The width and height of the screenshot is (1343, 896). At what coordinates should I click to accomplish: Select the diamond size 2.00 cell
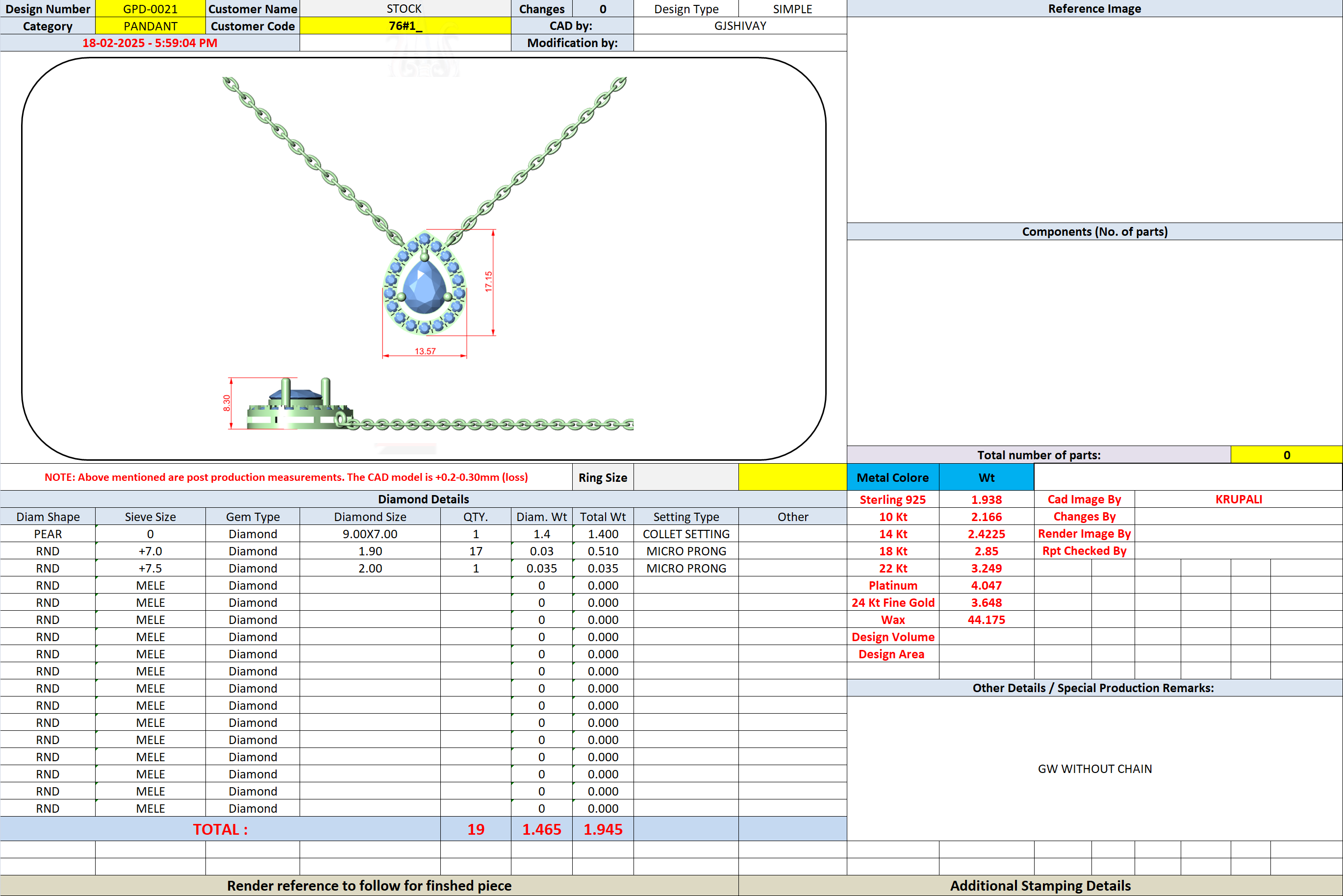[x=370, y=568]
